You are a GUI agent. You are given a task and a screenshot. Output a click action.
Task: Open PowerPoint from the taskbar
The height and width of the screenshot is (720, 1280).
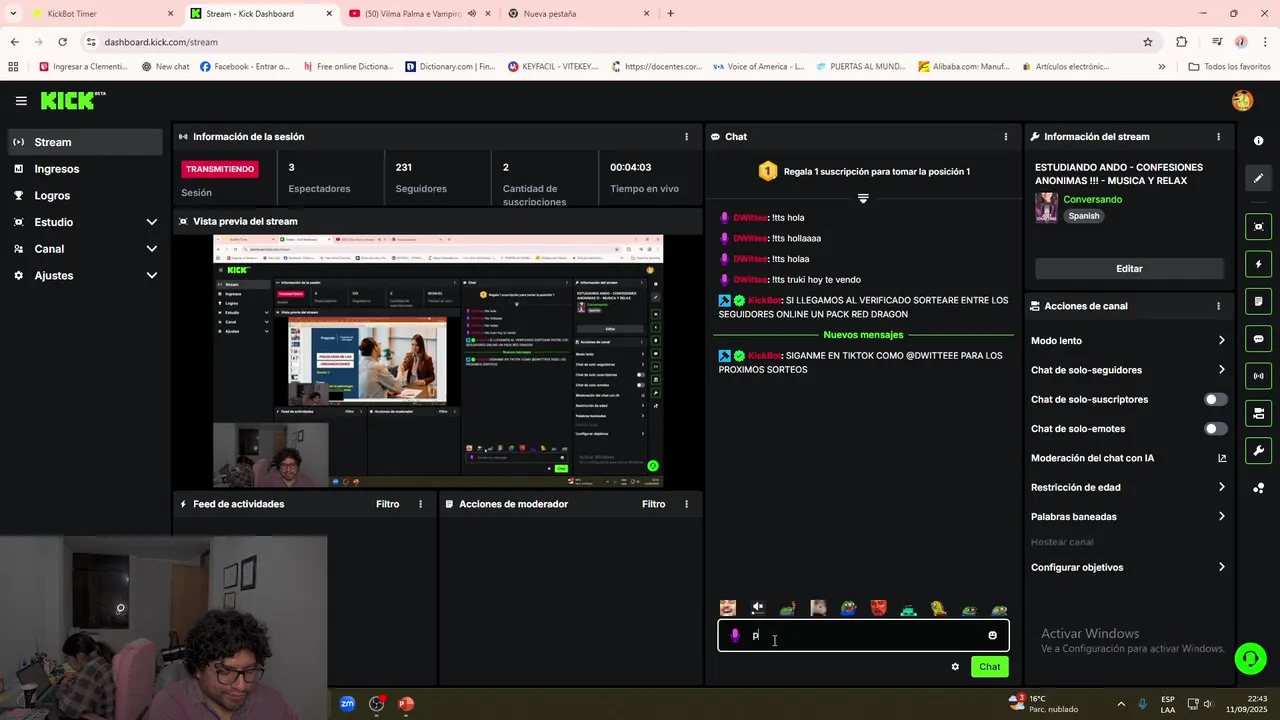pyautogui.click(x=406, y=703)
